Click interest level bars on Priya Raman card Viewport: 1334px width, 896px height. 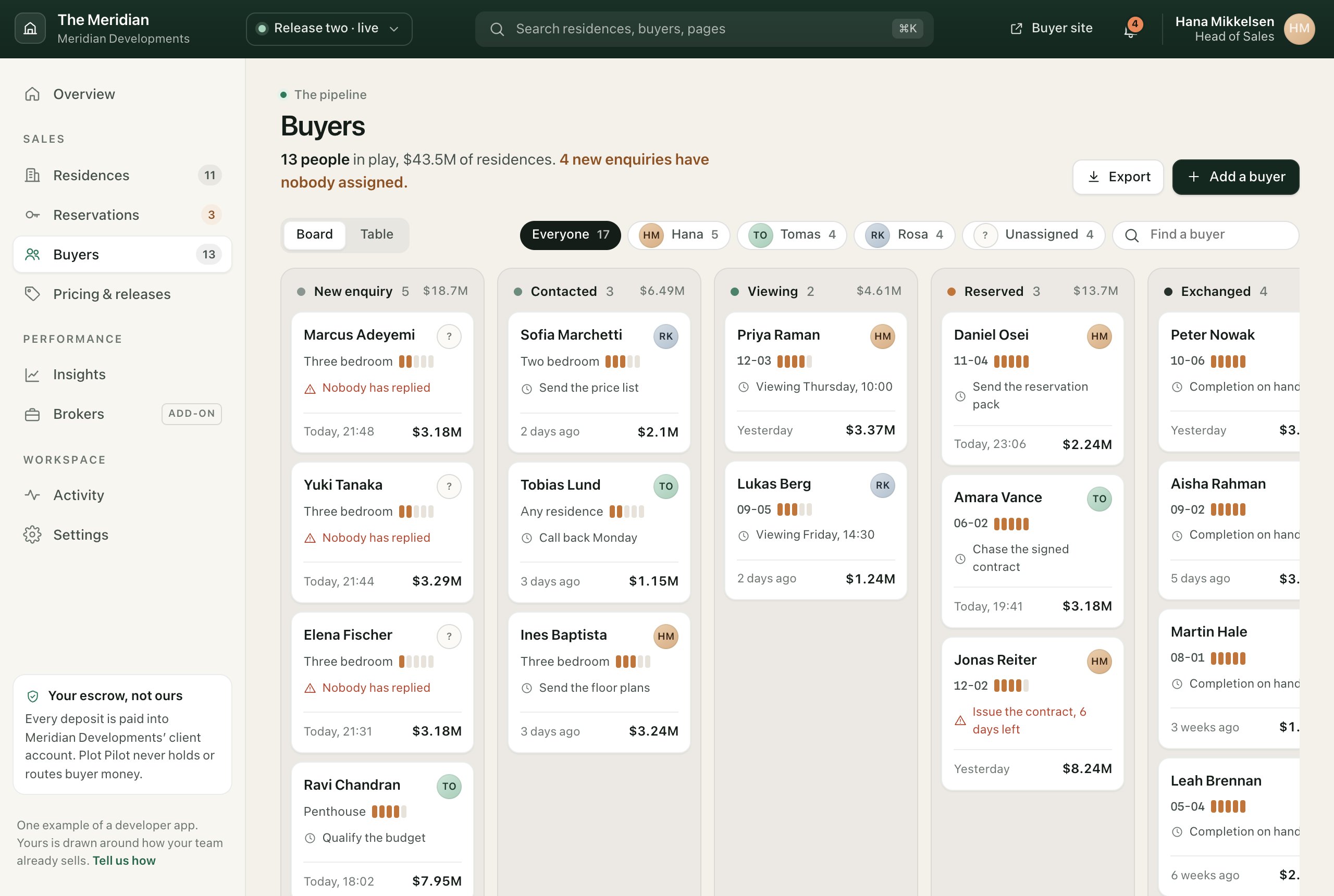click(794, 361)
